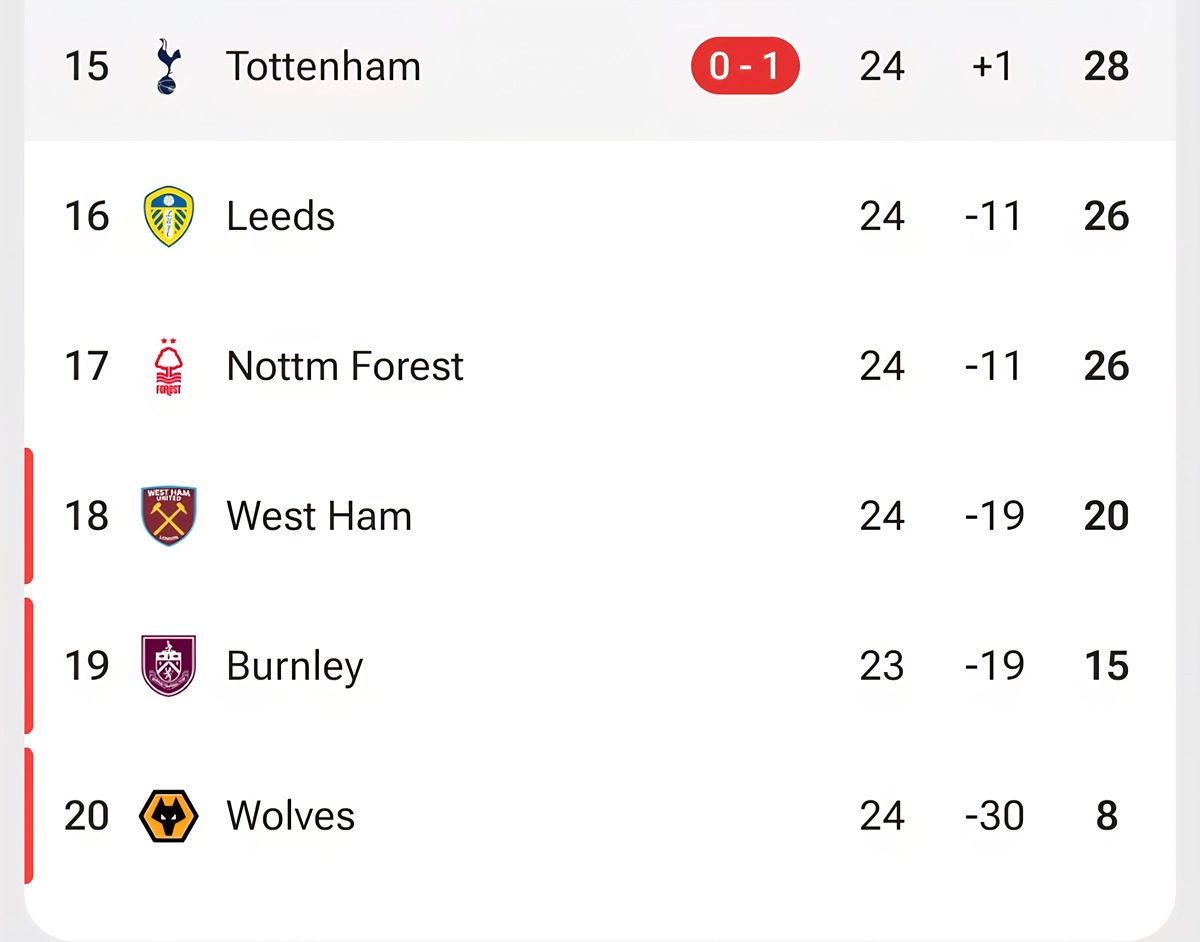Click the Wolves club crest

(168, 816)
